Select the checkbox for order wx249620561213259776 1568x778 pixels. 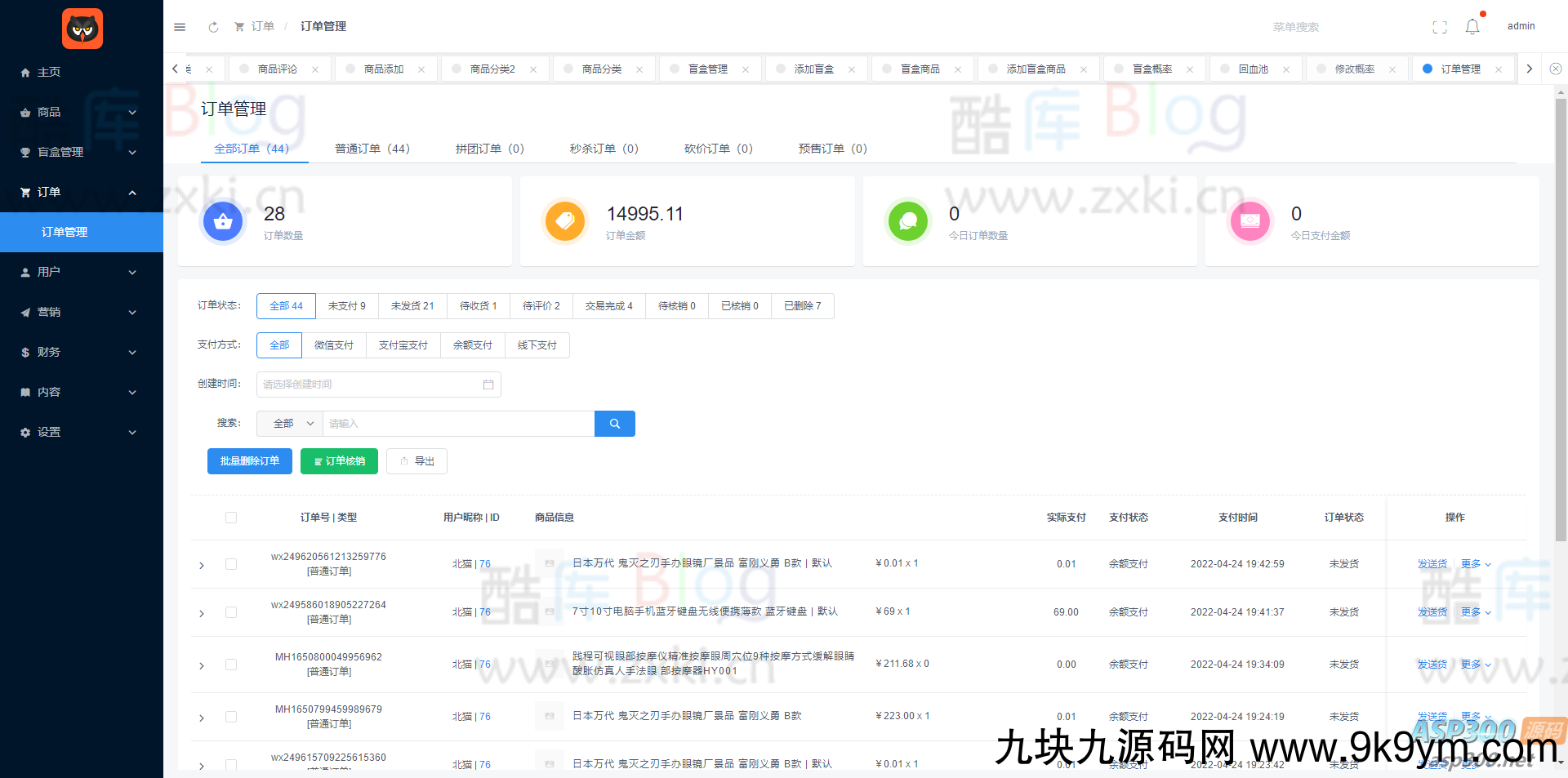[x=231, y=563]
